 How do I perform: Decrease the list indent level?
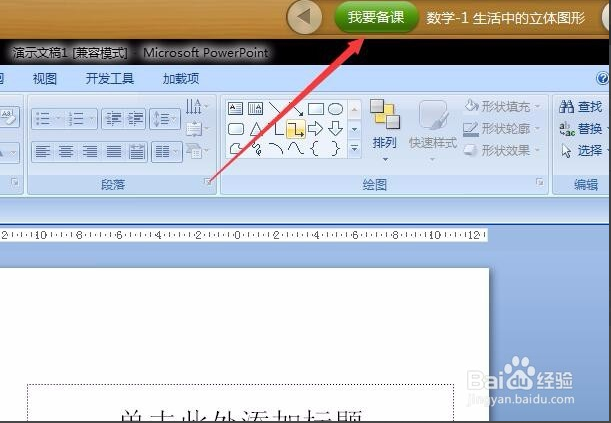113,118
